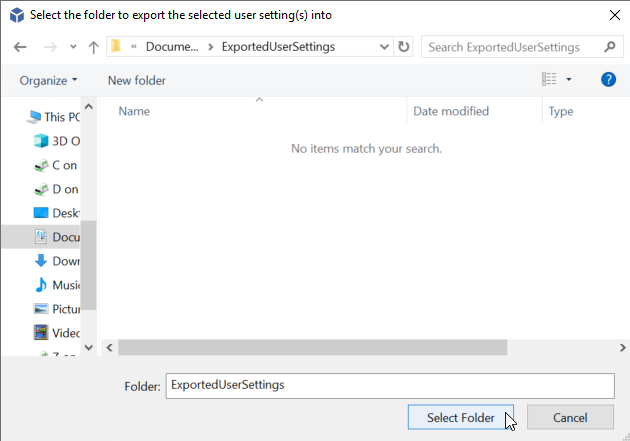
Task: Open the Organize menu
Action: (x=49, y=80)
